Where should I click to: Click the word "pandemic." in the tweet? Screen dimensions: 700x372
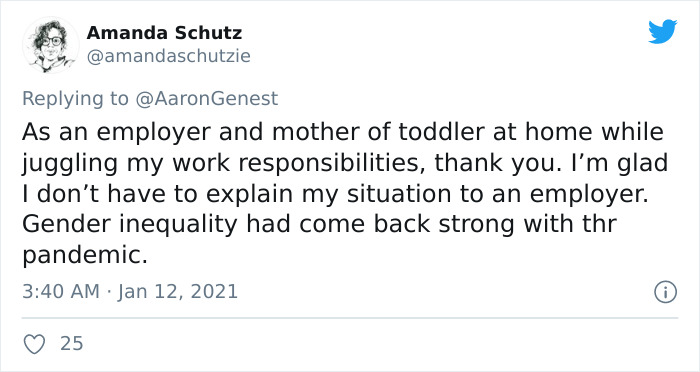click(x=85, y=256)
